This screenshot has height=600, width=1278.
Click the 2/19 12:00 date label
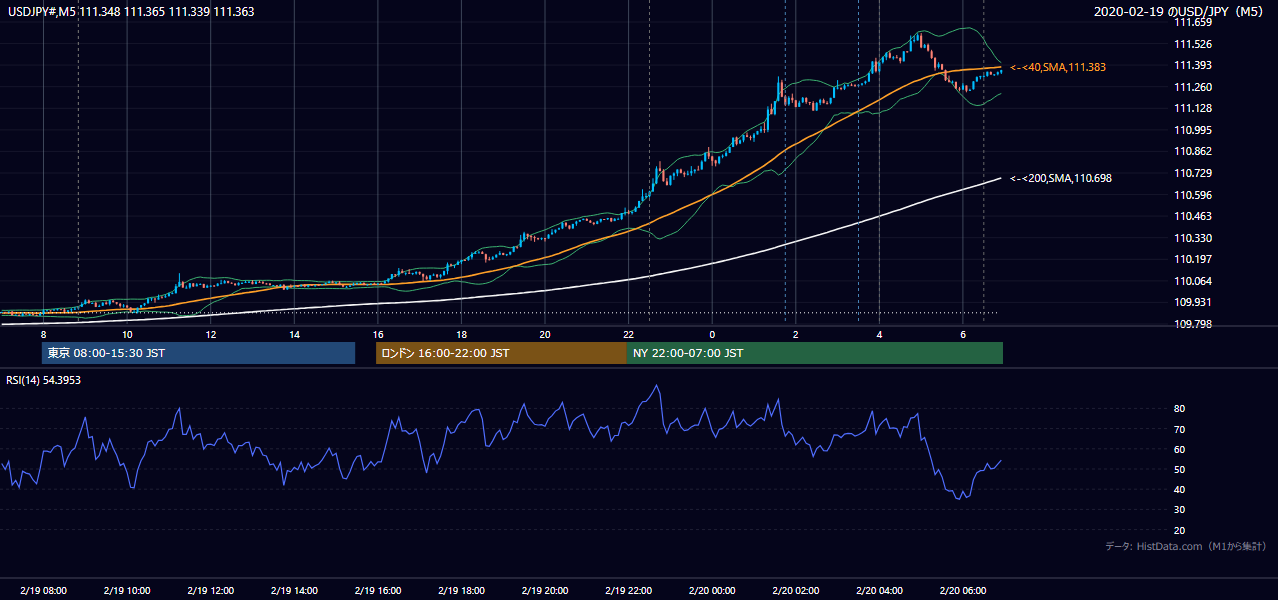(211, 591)
